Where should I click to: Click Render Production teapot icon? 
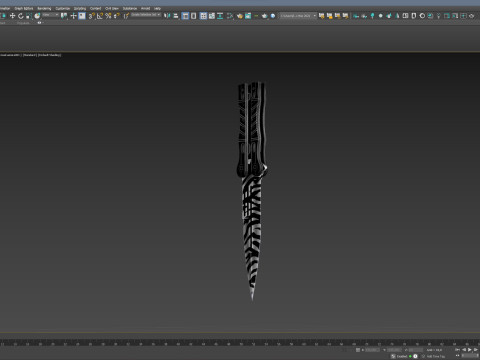click(265, 16)
